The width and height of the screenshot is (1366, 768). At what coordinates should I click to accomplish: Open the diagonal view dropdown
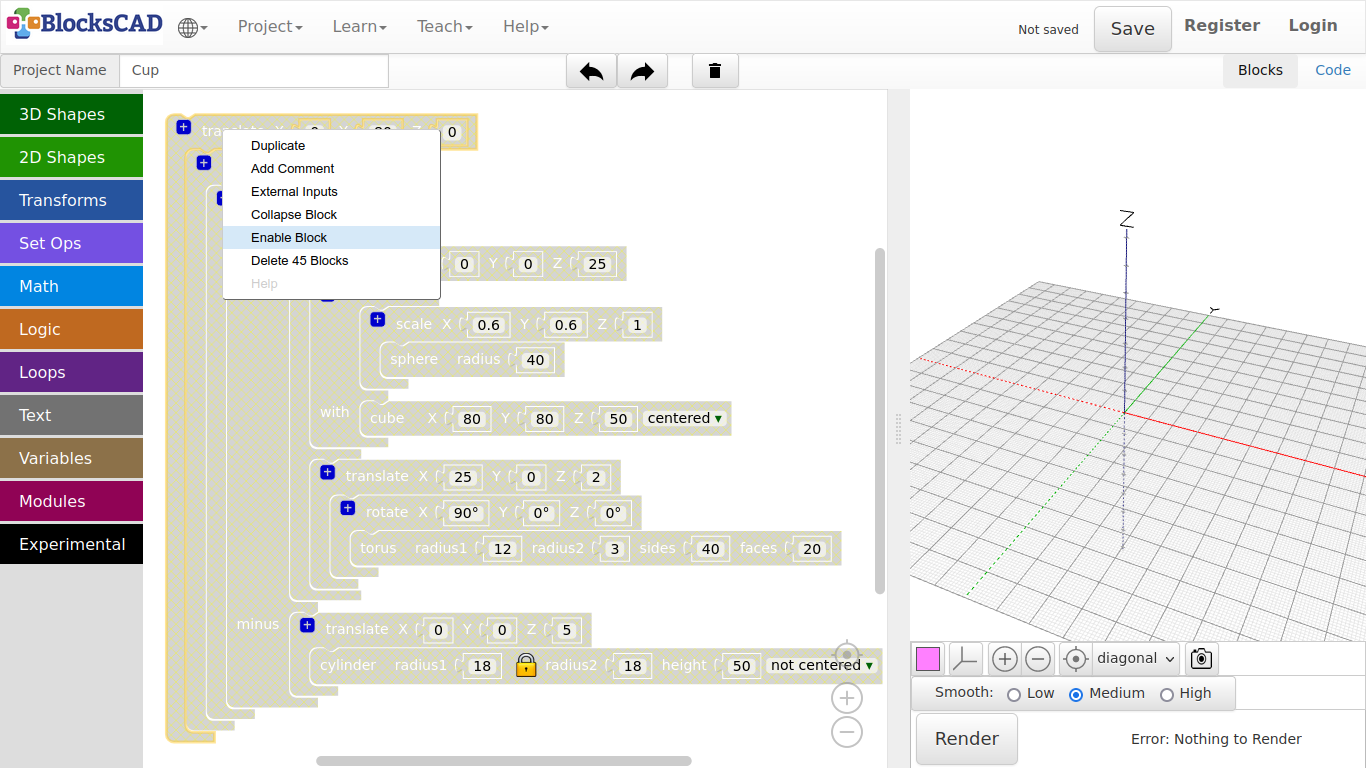point(1136,659)
